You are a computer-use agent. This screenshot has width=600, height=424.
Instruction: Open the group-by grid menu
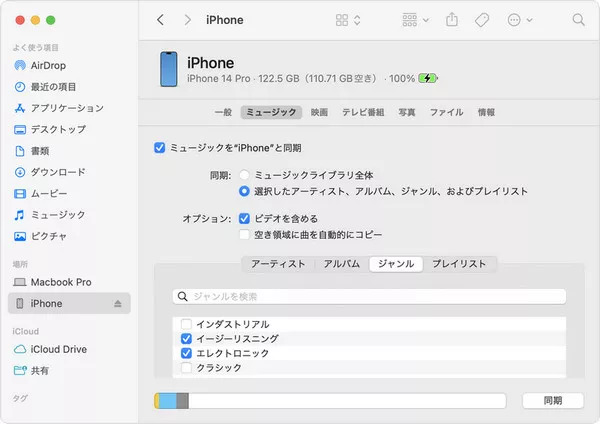[x=415, y=20]
